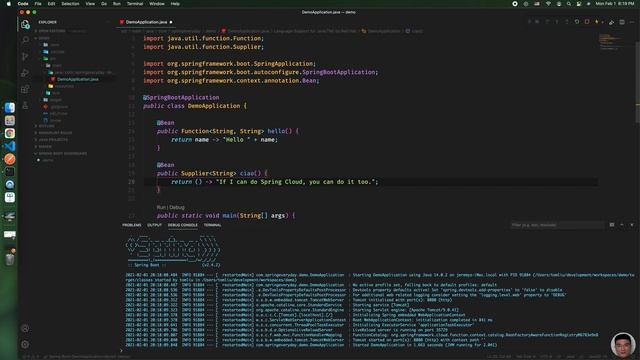Open editor More Actions ellipsis
The width and height of the screenshot is (640, 360).
point(632,22)
